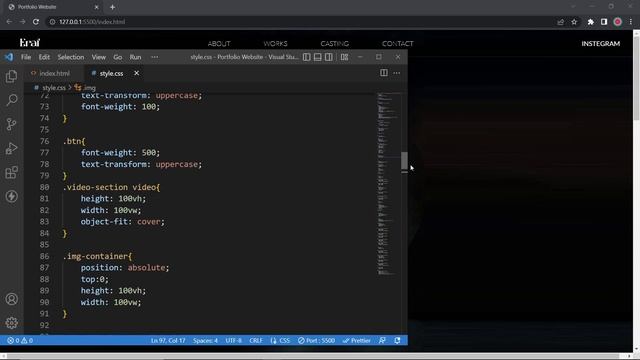
Task: Click the img breadcrumb symbol
Action: coord(85,88)
